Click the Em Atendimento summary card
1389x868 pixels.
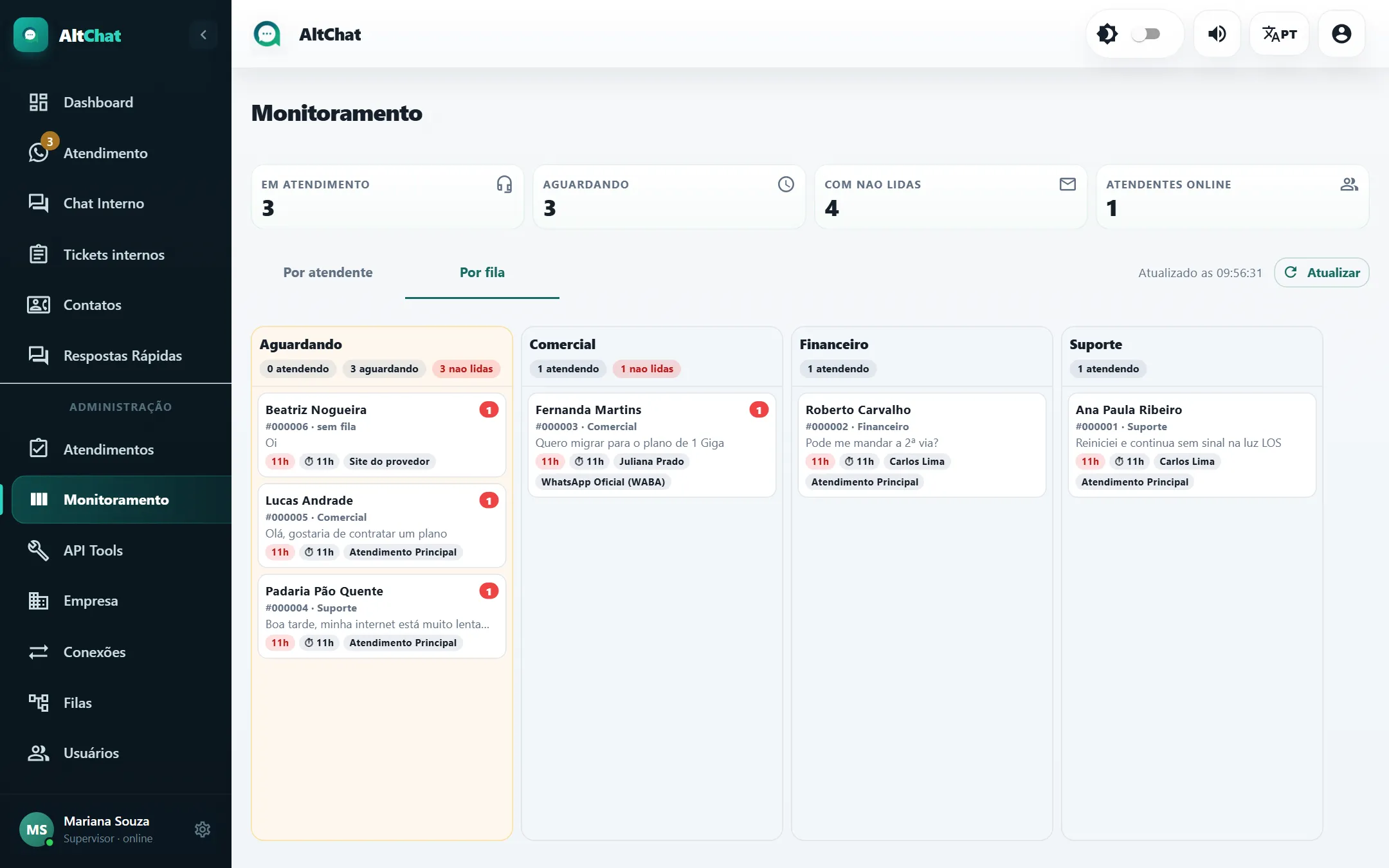(x=387, y=197)
